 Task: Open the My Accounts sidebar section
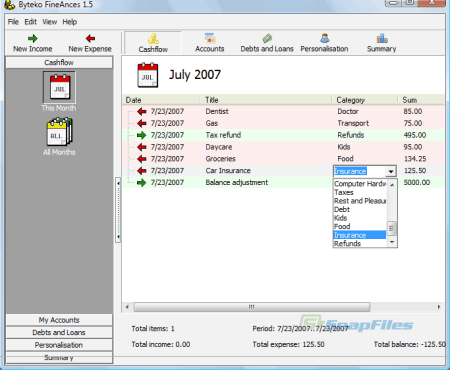tap(59, 320)
